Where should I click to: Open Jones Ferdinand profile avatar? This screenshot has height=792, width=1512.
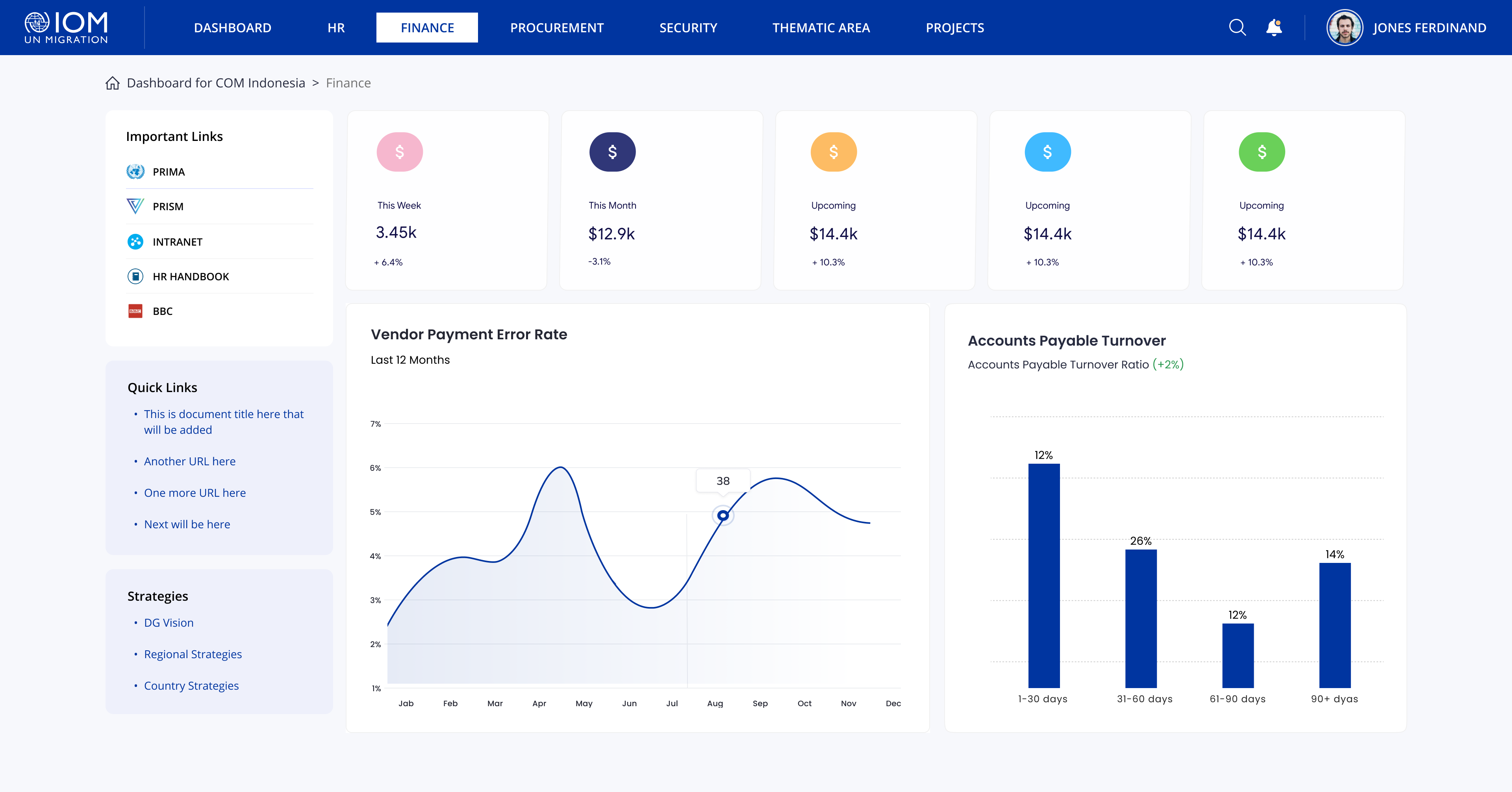click(x=1344, y=28)
